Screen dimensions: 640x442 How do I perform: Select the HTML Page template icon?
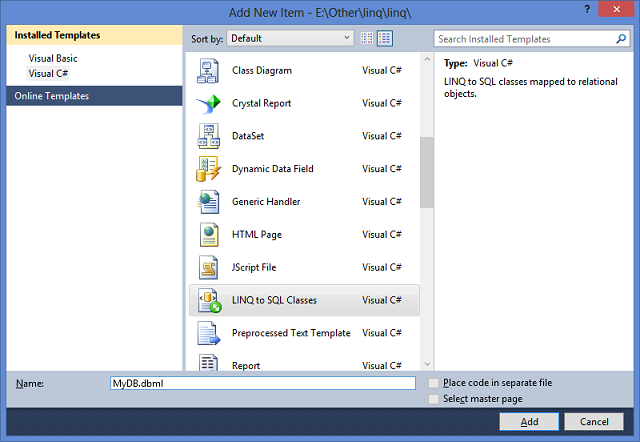pos(209,235)
